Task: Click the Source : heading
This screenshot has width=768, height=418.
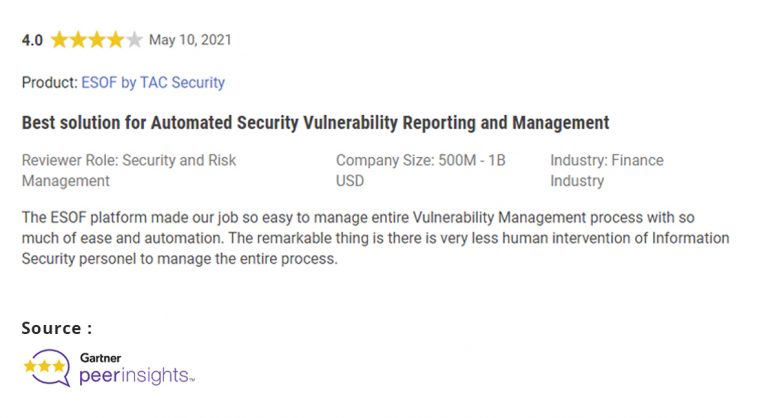Action: tap(57, 328)
